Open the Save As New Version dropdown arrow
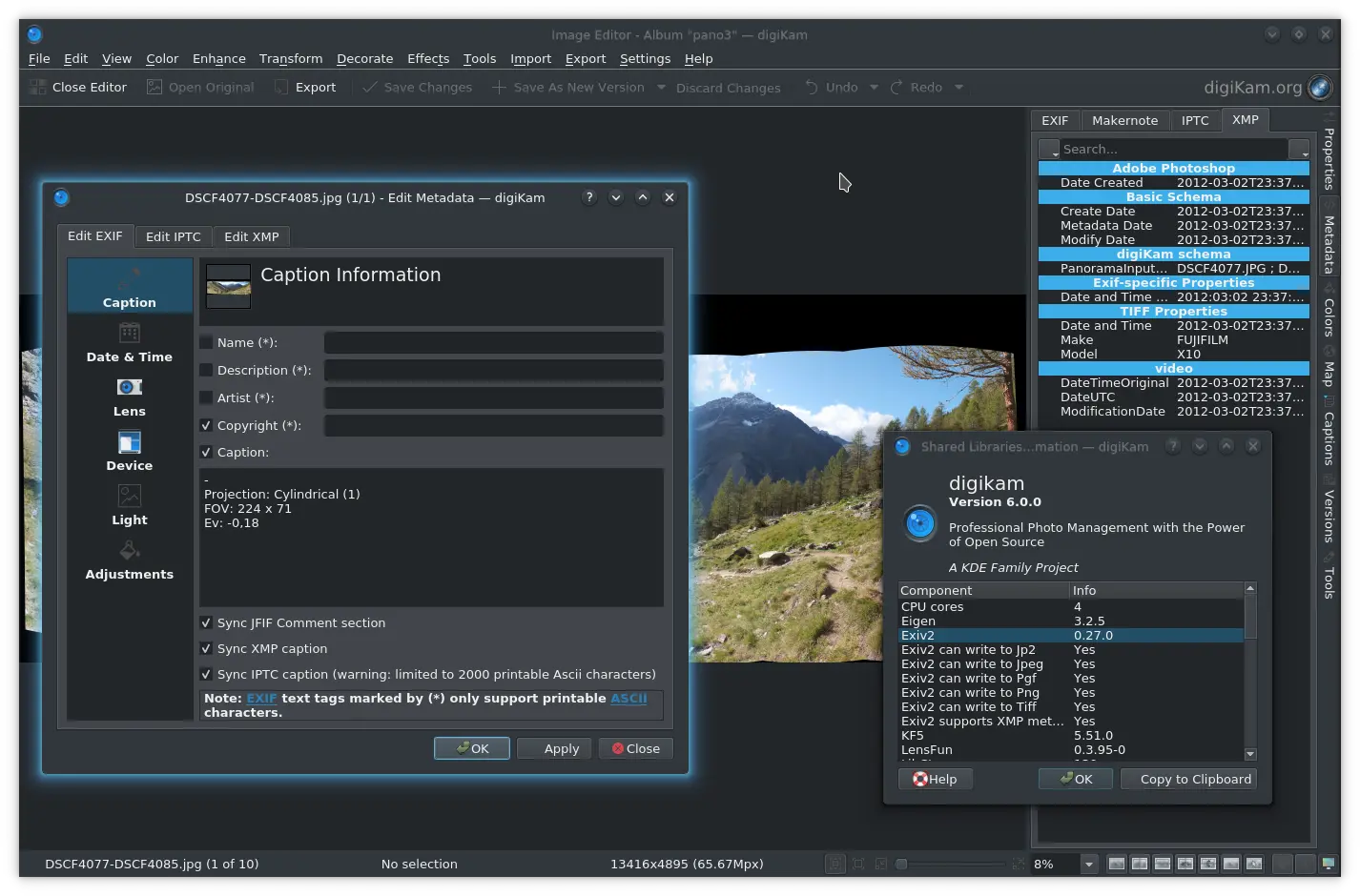 coord(660,87)
